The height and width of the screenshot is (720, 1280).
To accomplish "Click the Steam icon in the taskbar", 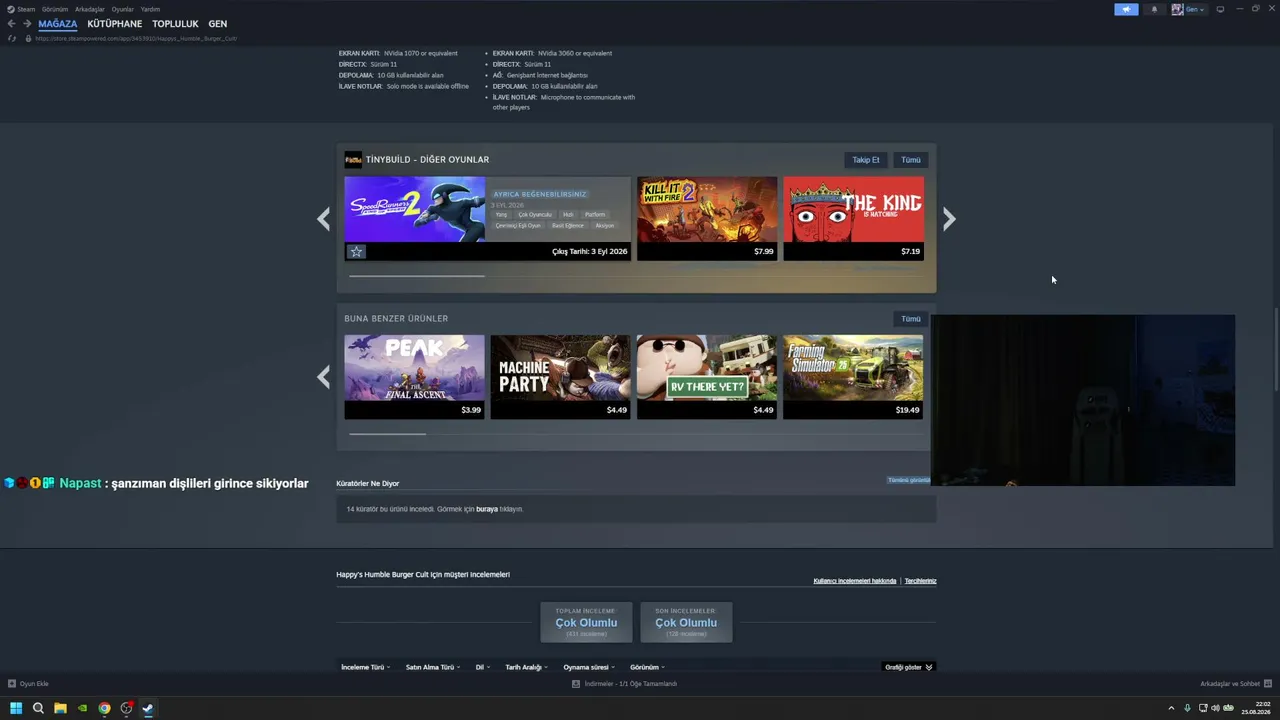I will pos(148,708).
